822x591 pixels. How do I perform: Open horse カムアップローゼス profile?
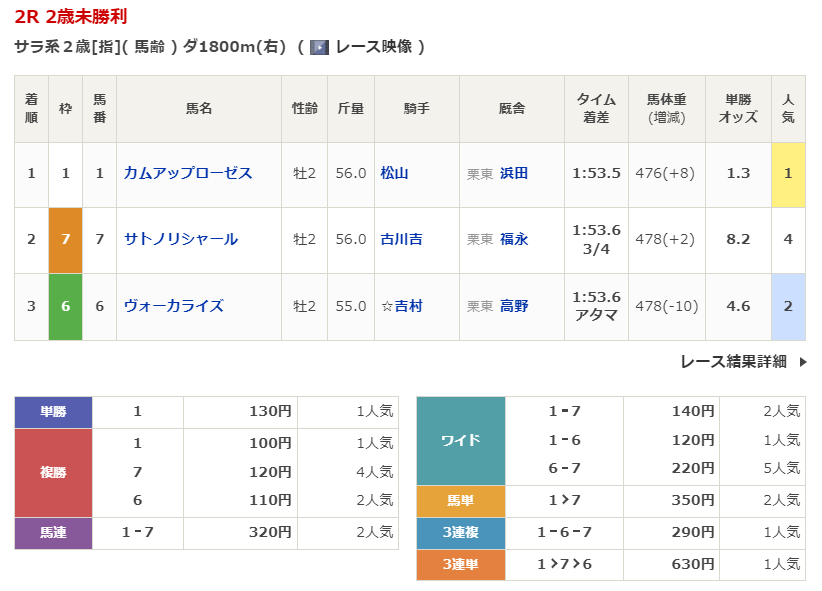pos(187,173)
